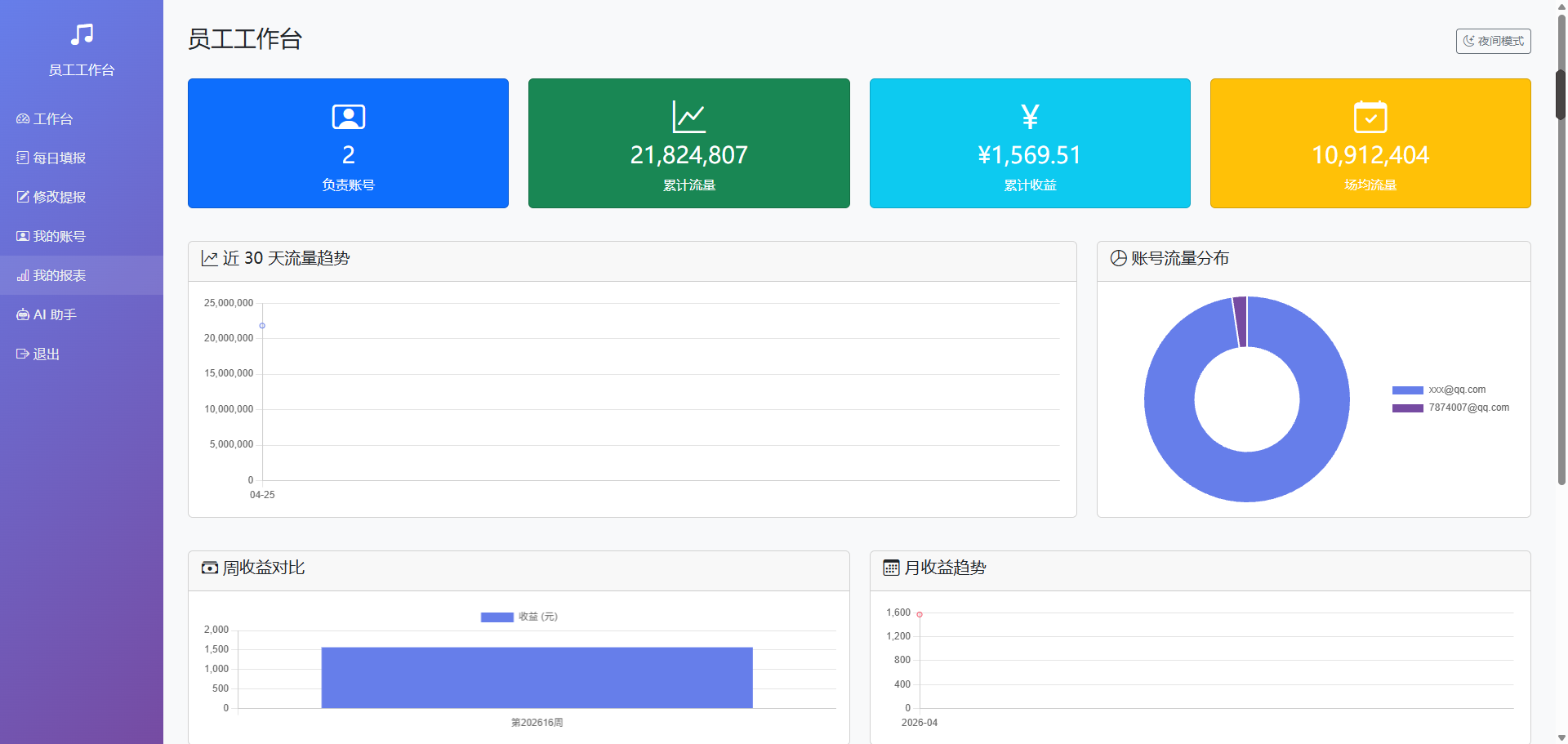Click the trend icon beside 近 30 天流量趋势
This screenshot has width=1568, height=744.
(210, 259)
